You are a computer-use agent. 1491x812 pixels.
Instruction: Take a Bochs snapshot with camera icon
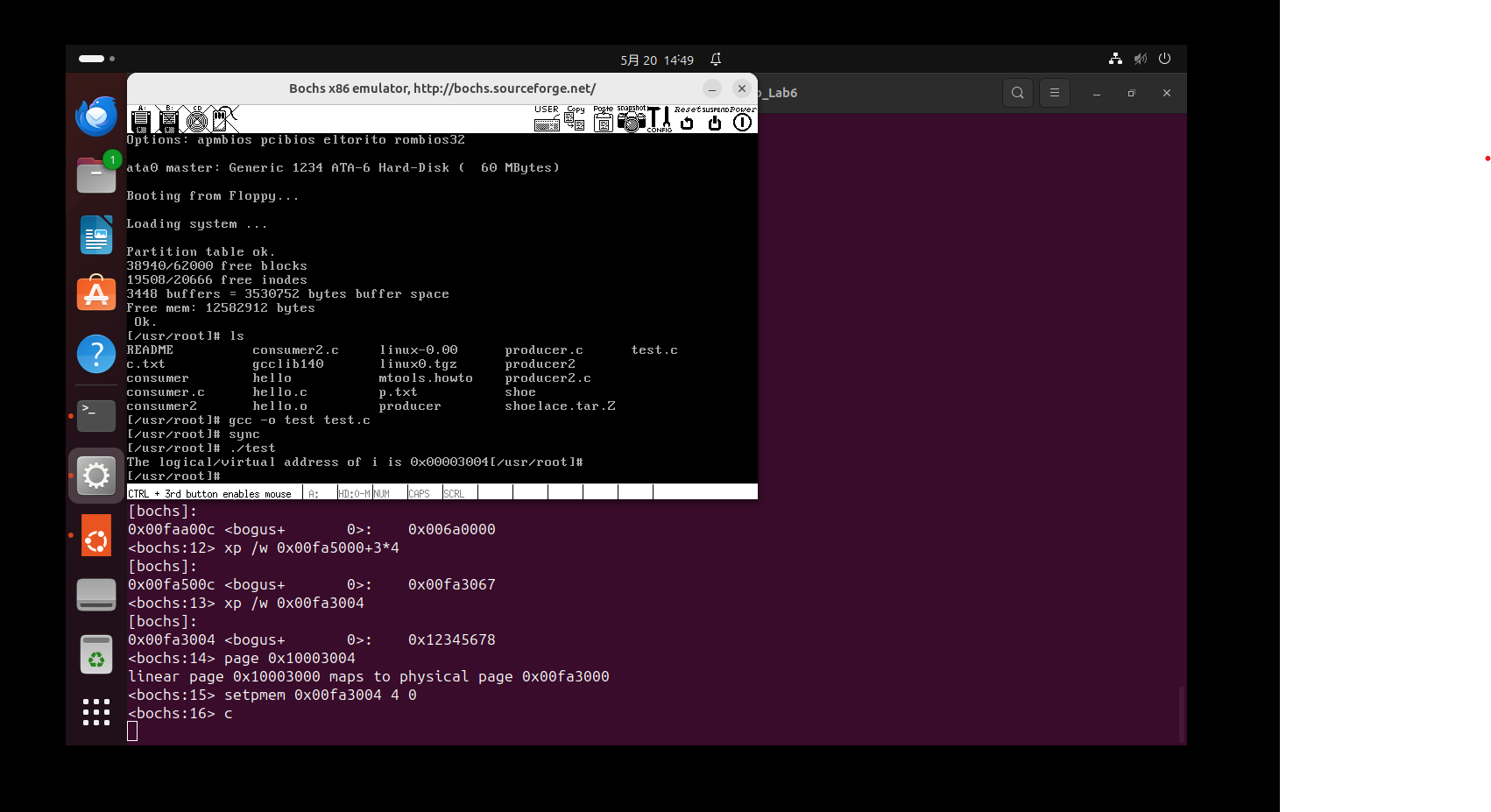click(x=631, y=120)
